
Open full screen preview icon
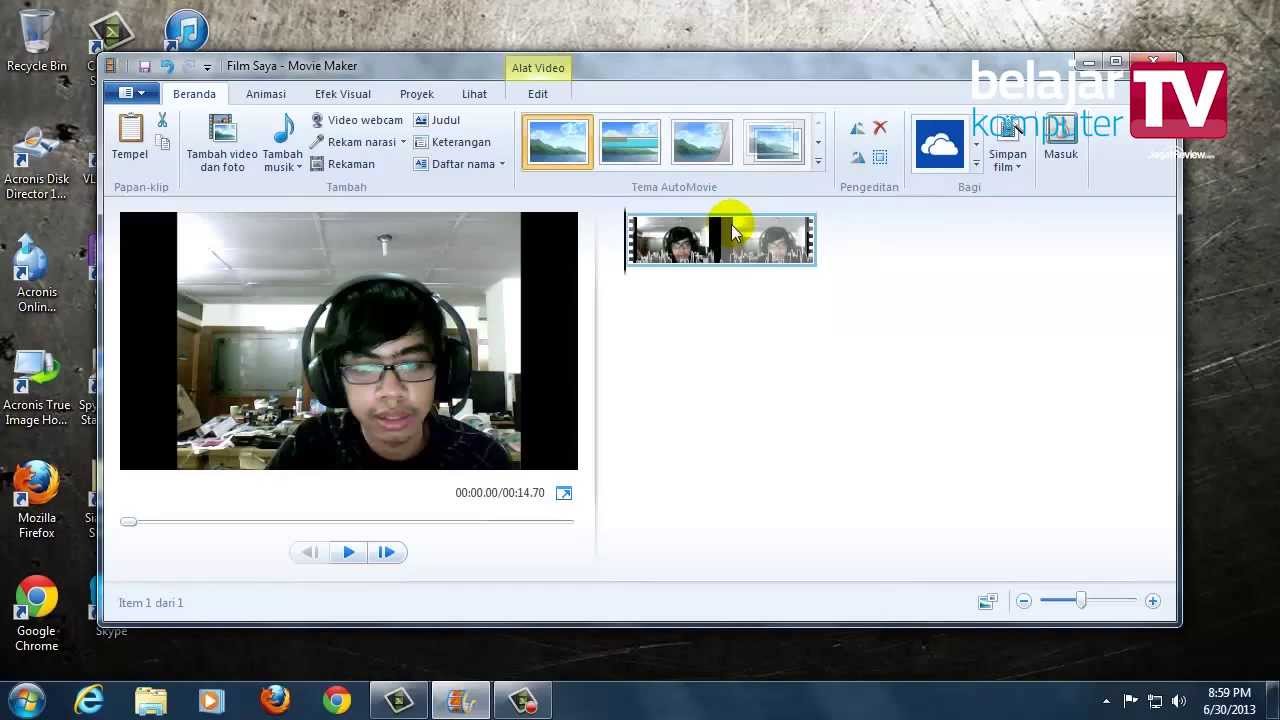564,493
